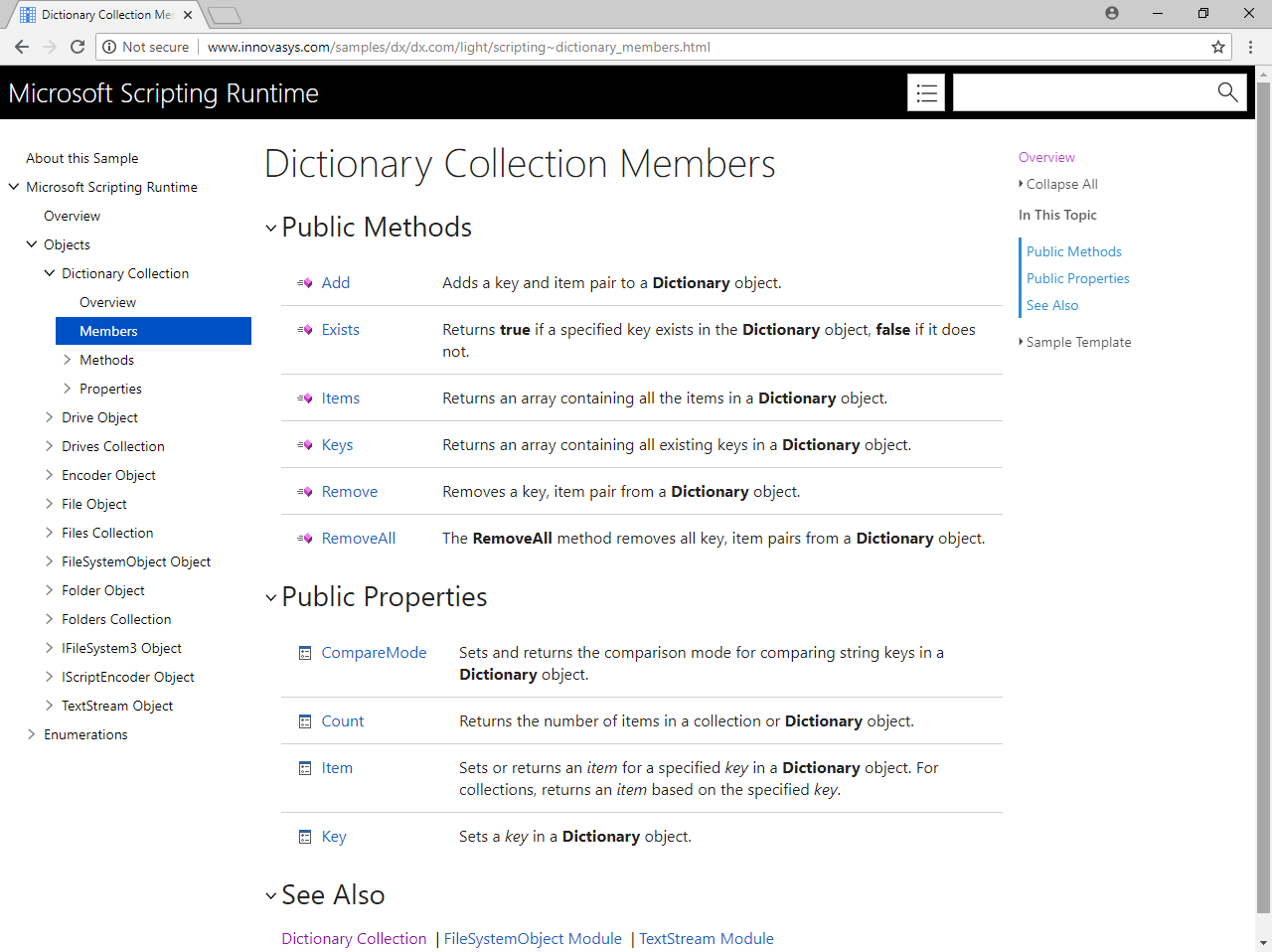Open the table of contents list icon

(926, 92)
